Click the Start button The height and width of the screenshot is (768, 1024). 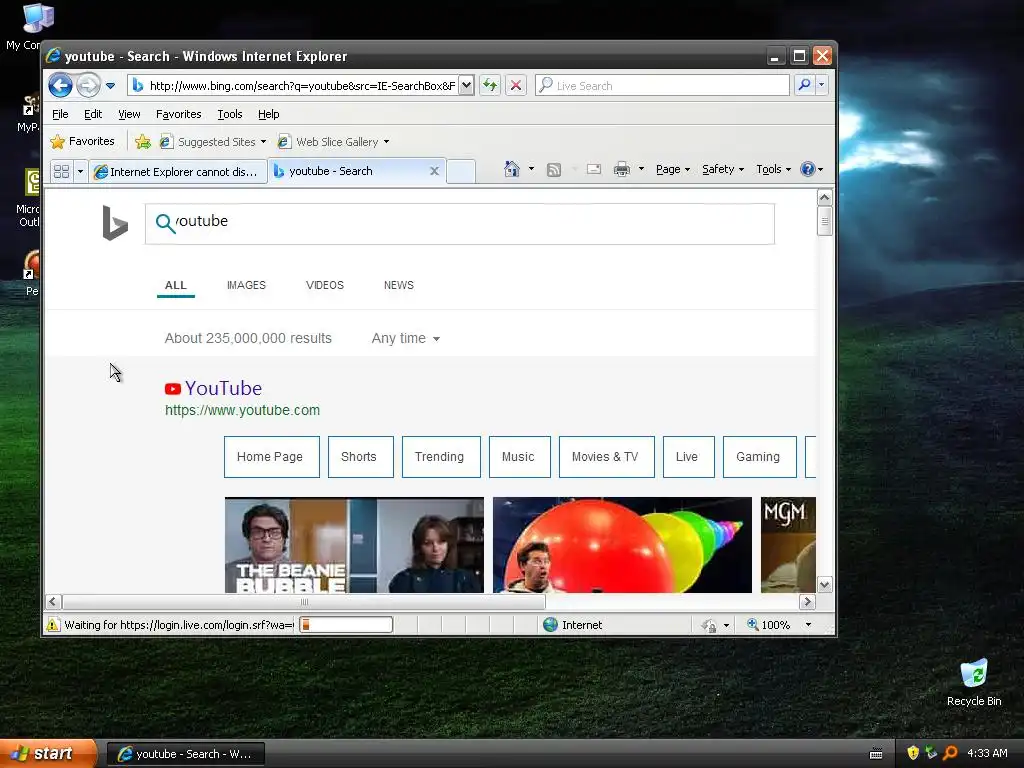[48, 754]
